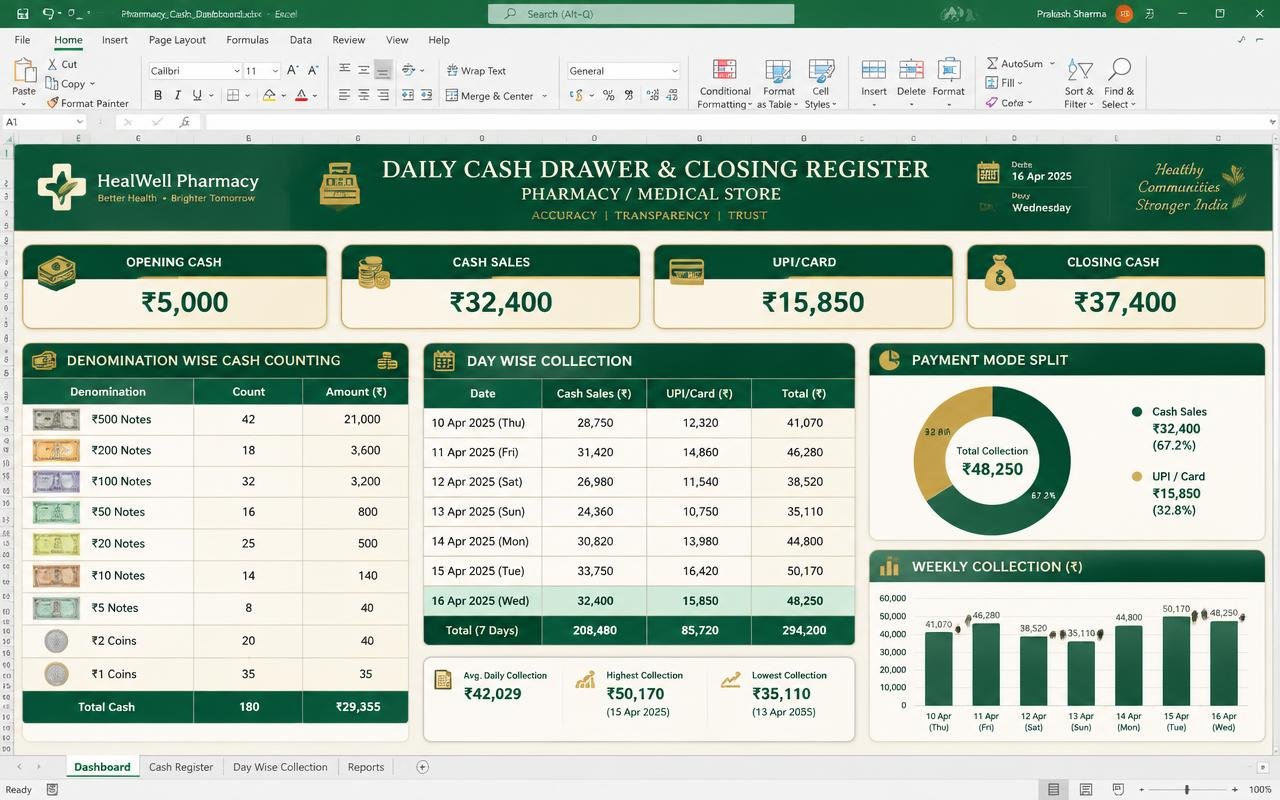Image resolution: width=1280 pixels, height=800 pixels.
Task: Apply the yellow fill color bucket
Action: point(268,95)
